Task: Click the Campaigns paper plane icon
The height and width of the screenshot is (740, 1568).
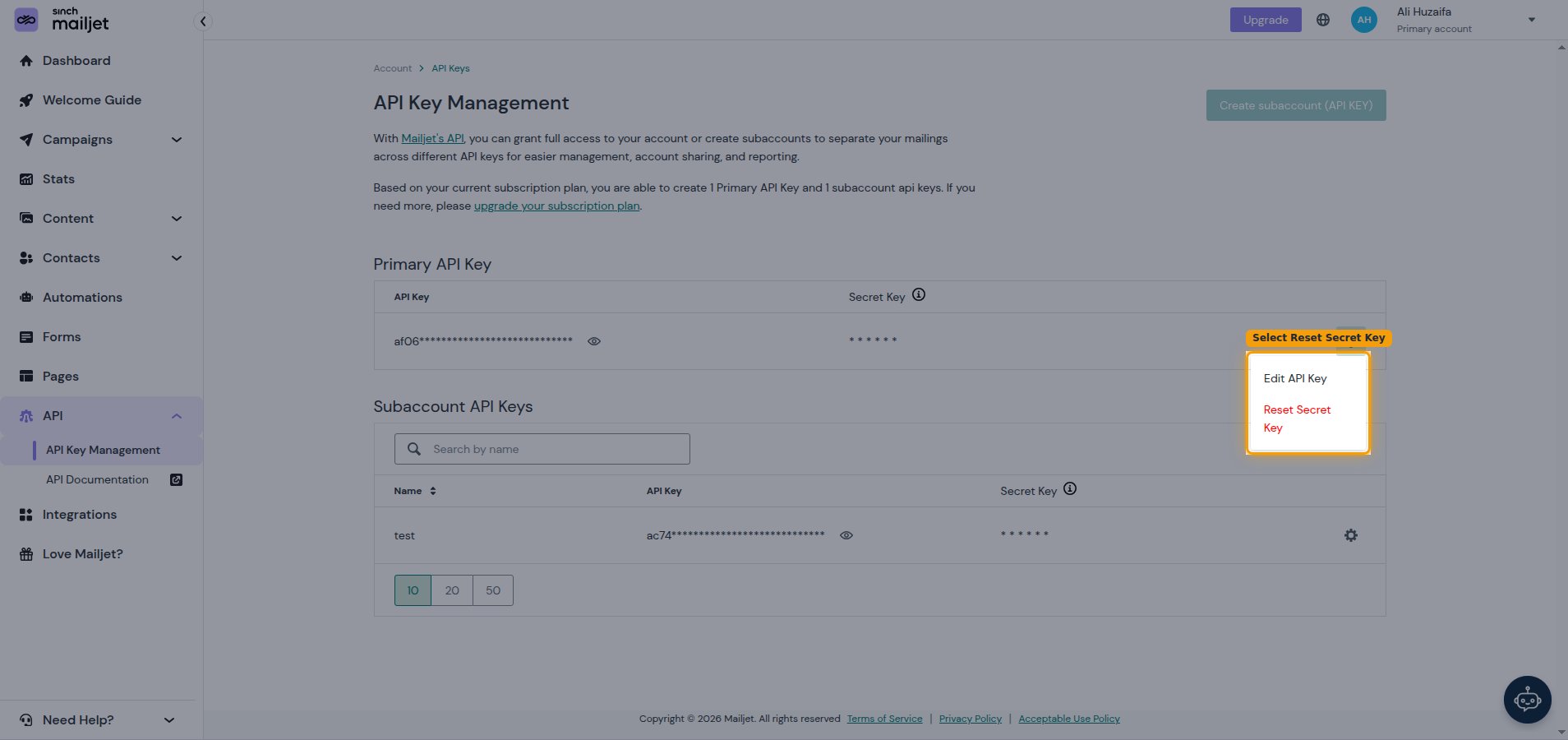Action: (26, 140)
